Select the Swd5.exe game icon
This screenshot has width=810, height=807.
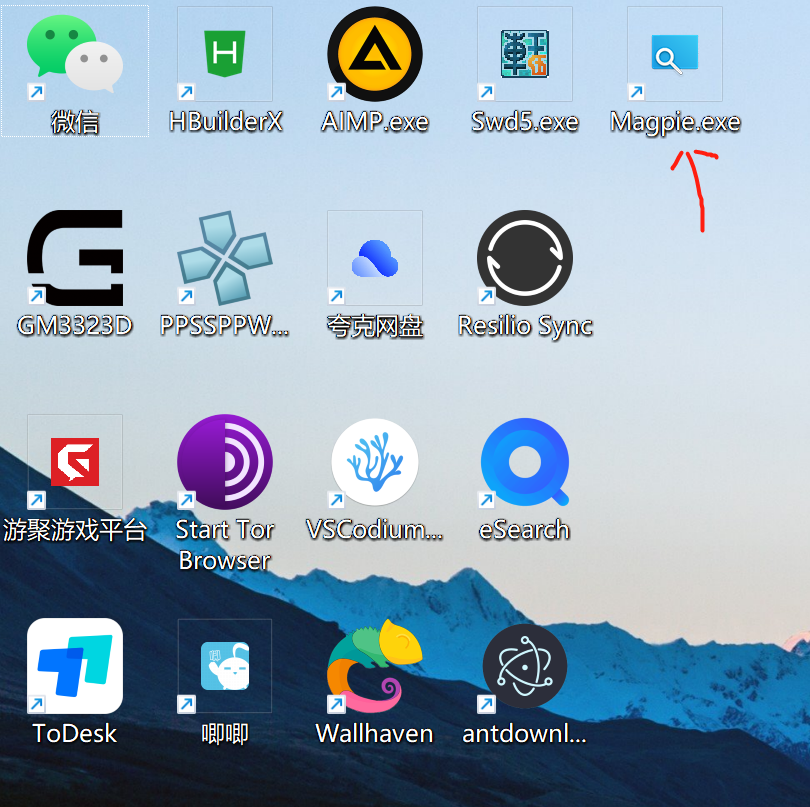pyautogui.click(x=525, y=54)
